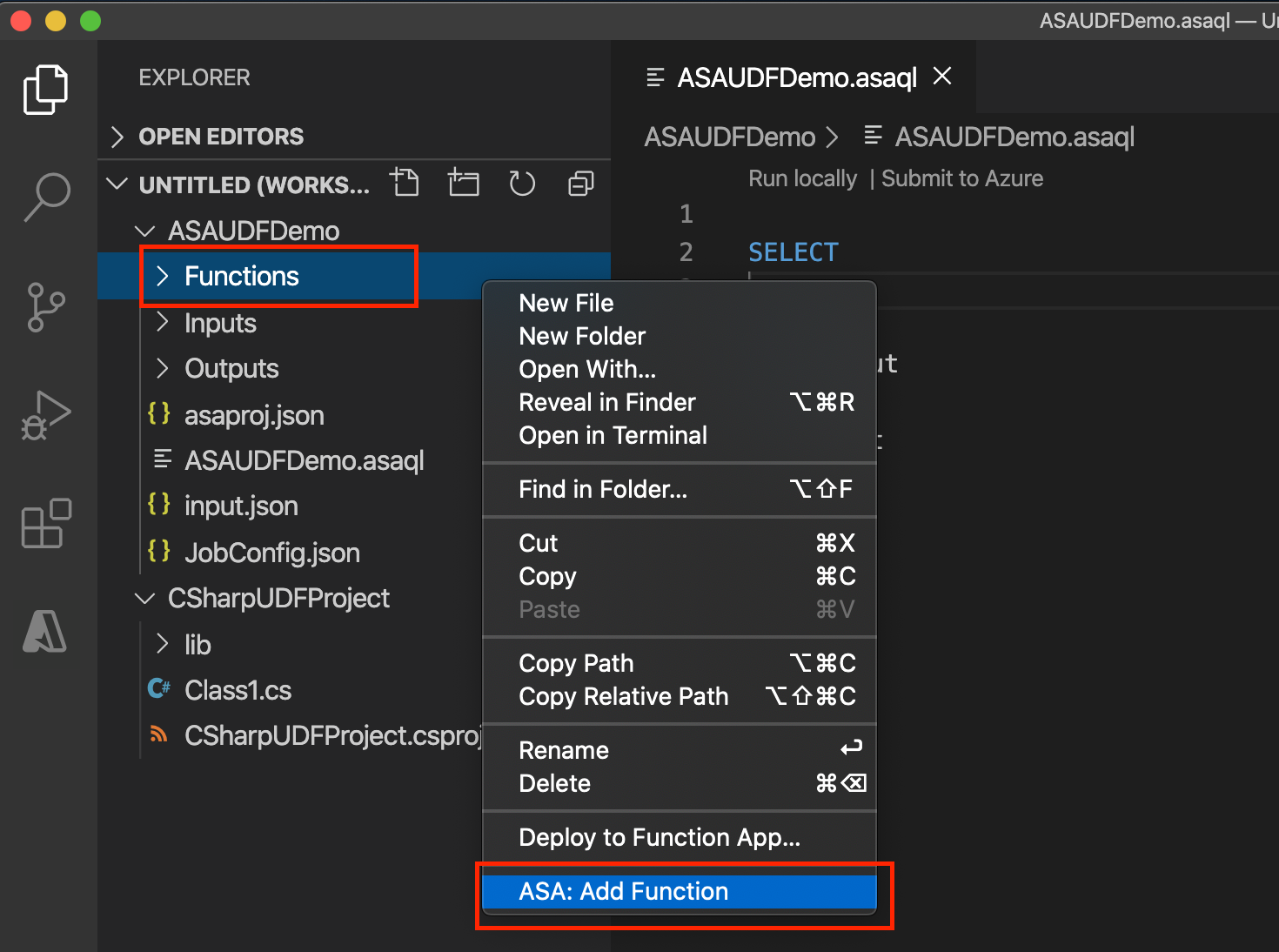Choose ASA: Add Function from the context menu
The width and height of the screenshot is (1279, 952).
click(x=624, y=891)
